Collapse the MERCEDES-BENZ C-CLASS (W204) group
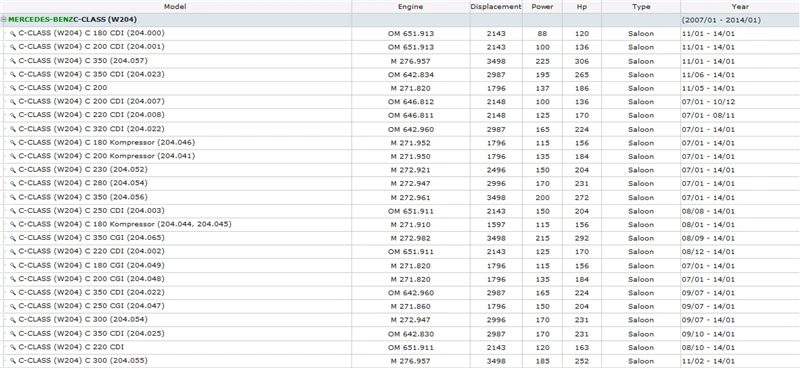 4,20
